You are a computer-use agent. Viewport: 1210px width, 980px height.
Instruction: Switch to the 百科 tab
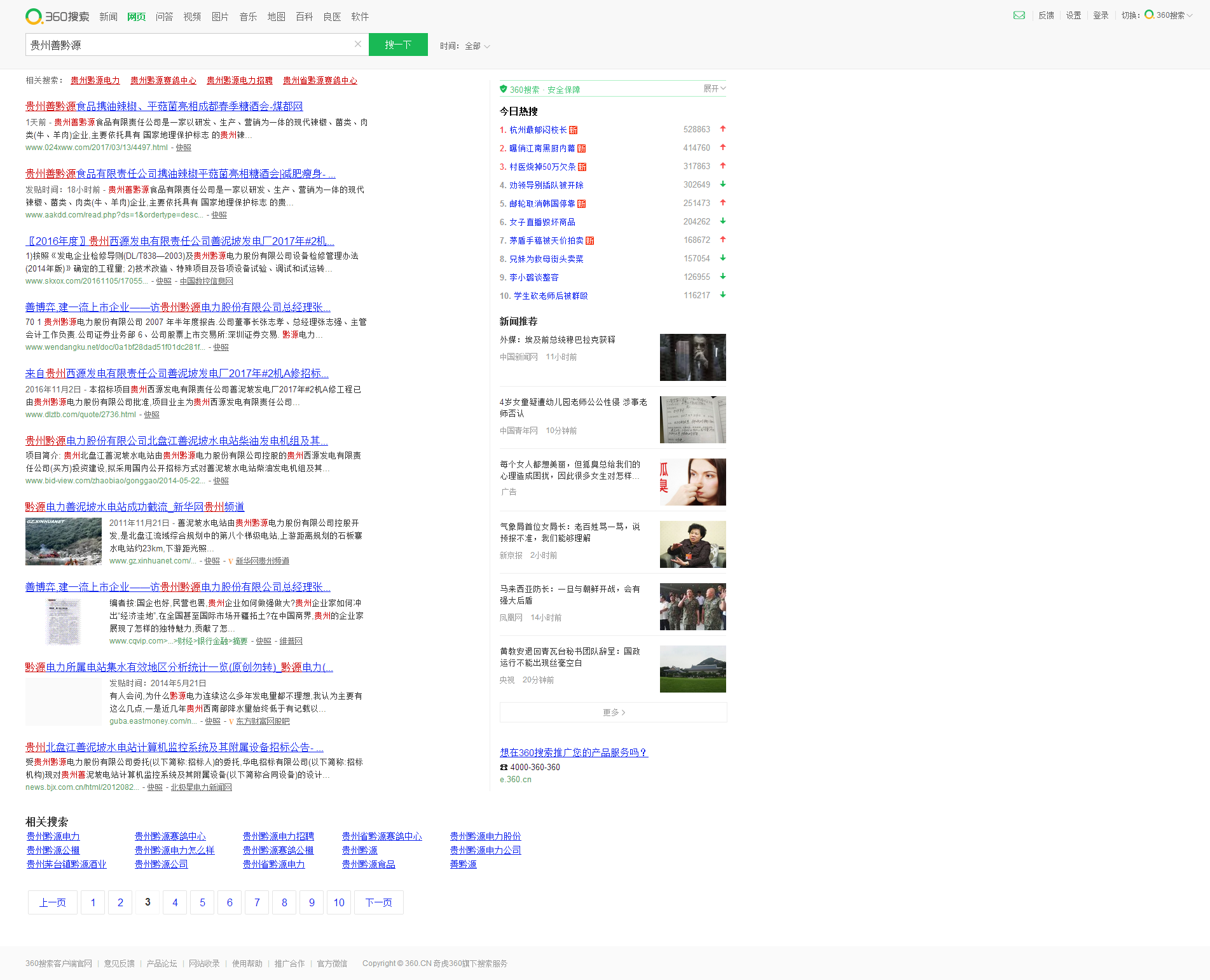tap(304, 17)
